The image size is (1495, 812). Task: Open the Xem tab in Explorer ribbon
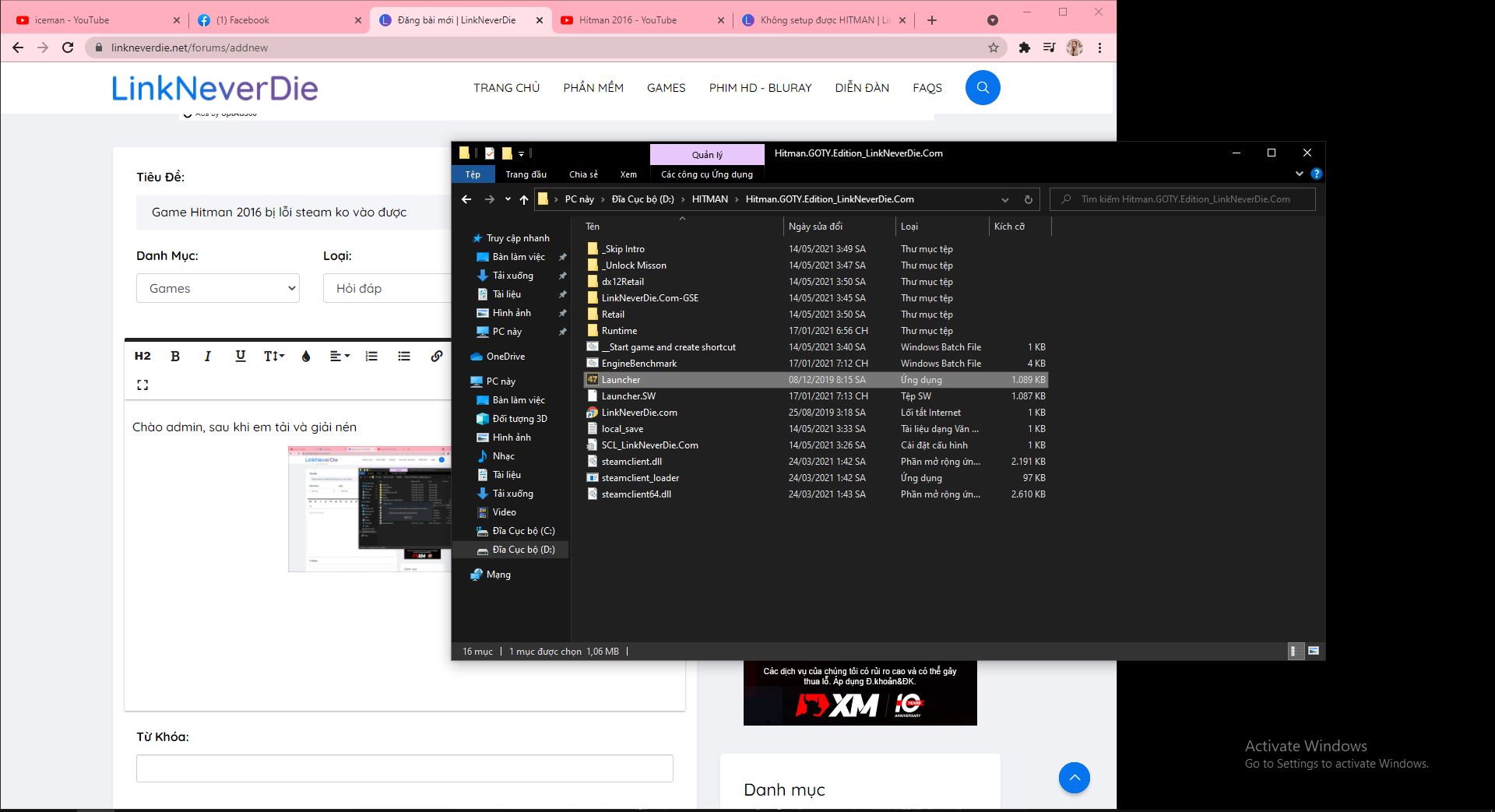point(628,174)
